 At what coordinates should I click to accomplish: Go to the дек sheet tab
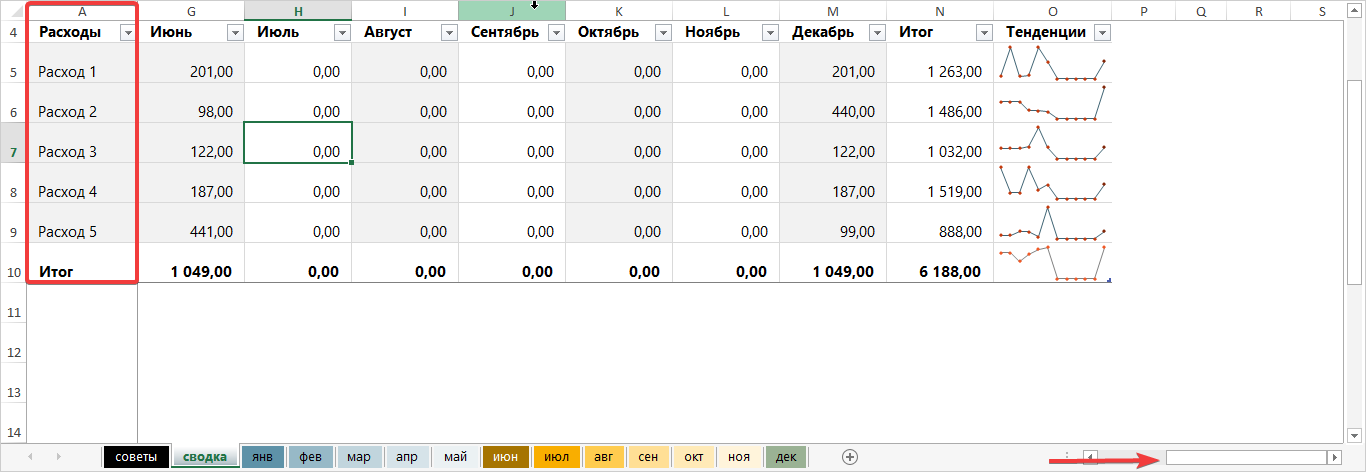(x=787, y=457)
